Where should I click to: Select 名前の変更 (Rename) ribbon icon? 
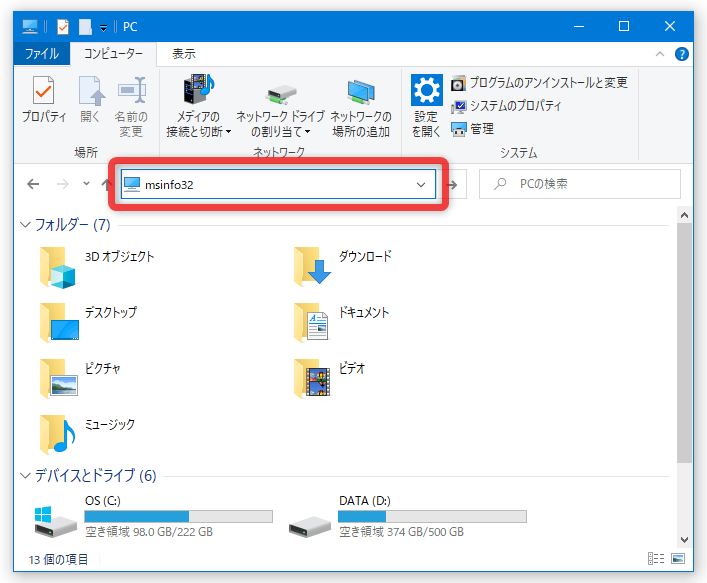[131, 107]
